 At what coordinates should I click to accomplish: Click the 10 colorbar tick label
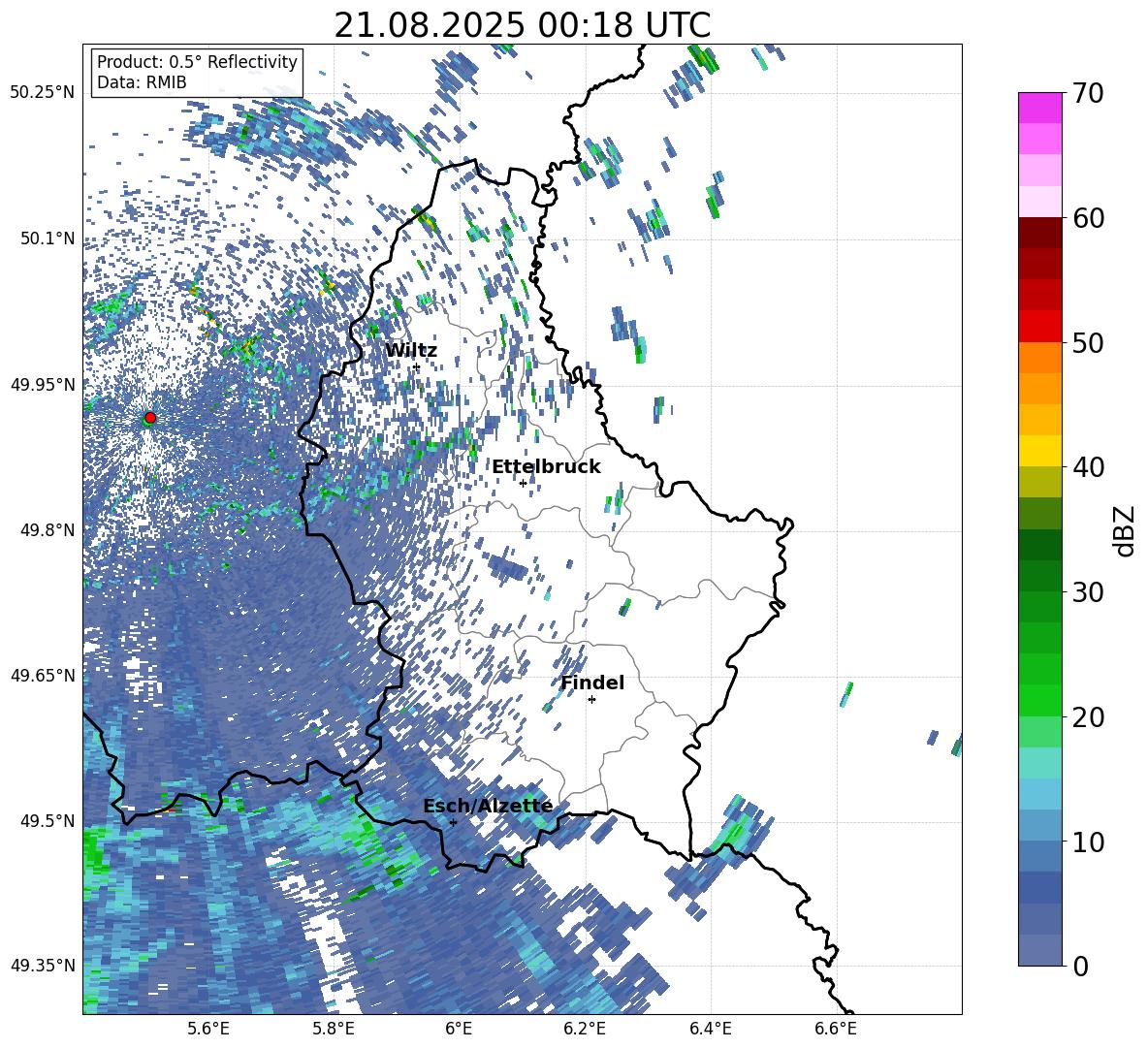pyautogui.click(x=1088, y=842)
